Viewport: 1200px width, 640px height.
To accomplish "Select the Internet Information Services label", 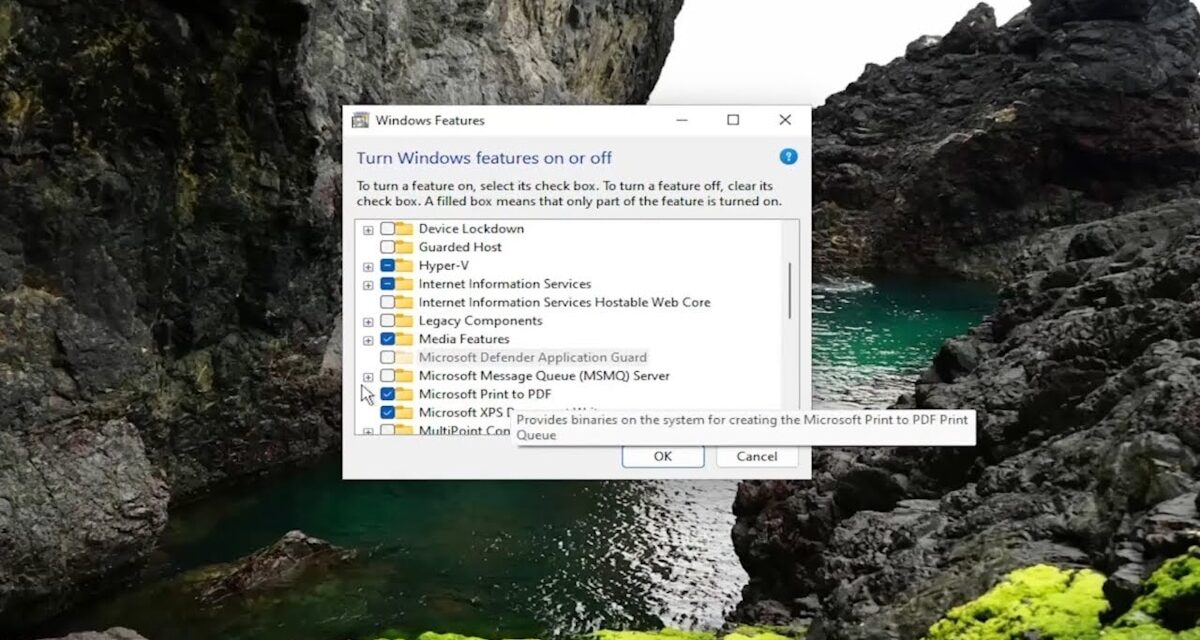I will (x=505, y=284).
